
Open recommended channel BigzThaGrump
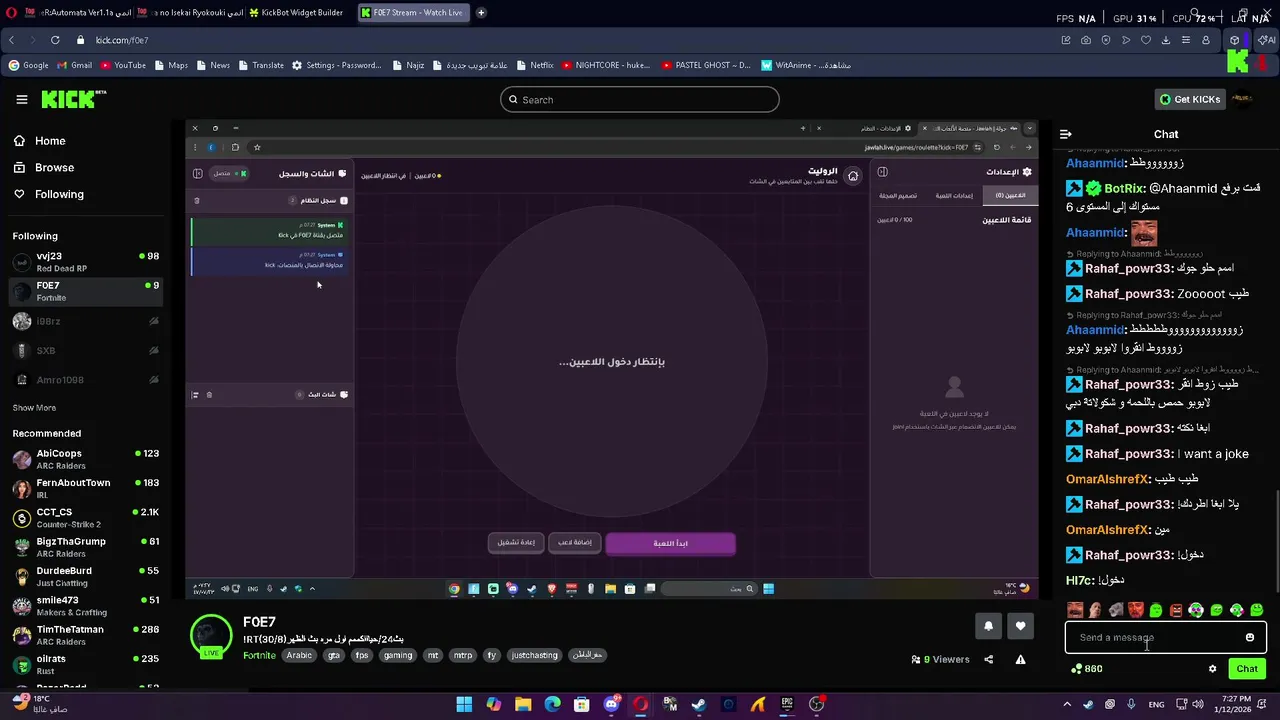[x=85, y=547]
